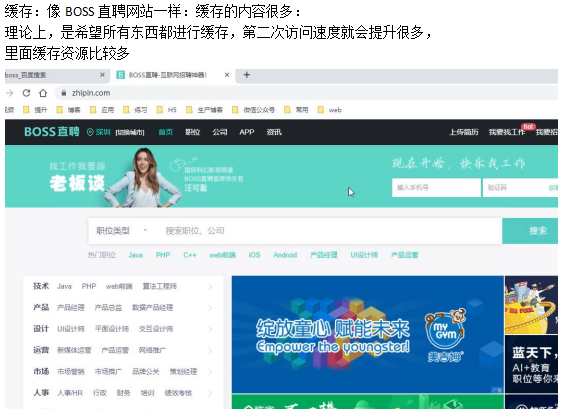Open a new browser tab with plus icon
Screen dimensions: 567x419
(x=247, y=75)
